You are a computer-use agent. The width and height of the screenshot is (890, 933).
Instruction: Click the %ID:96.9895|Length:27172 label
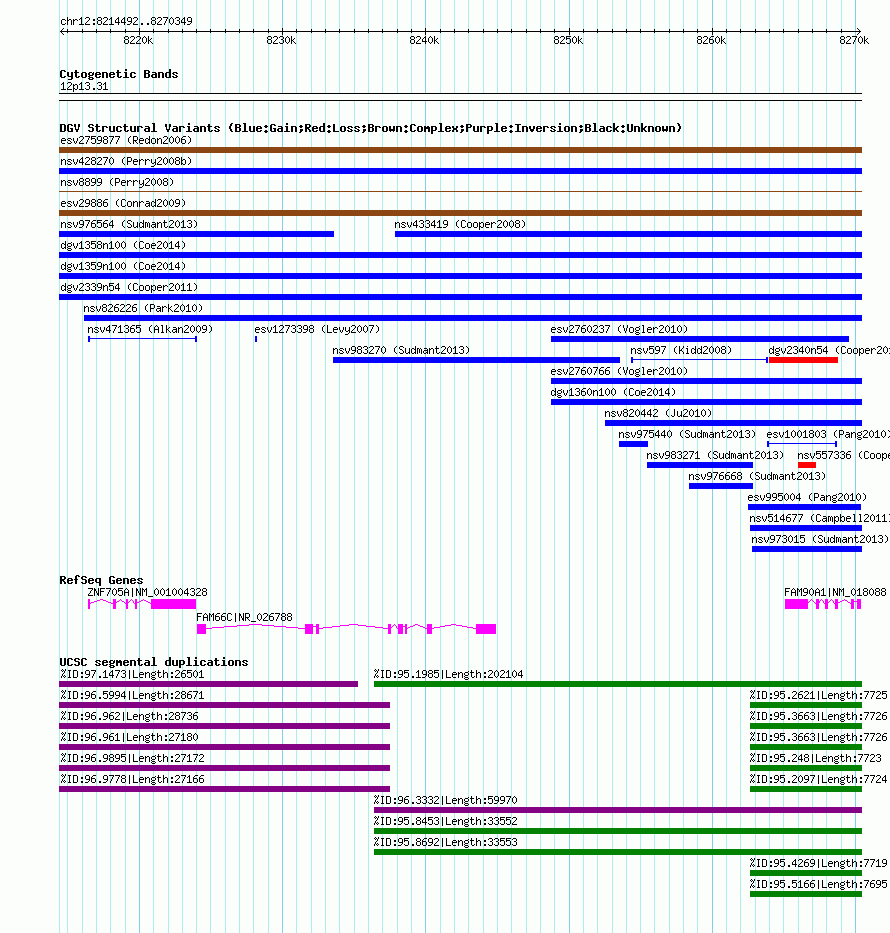point(132,759)
